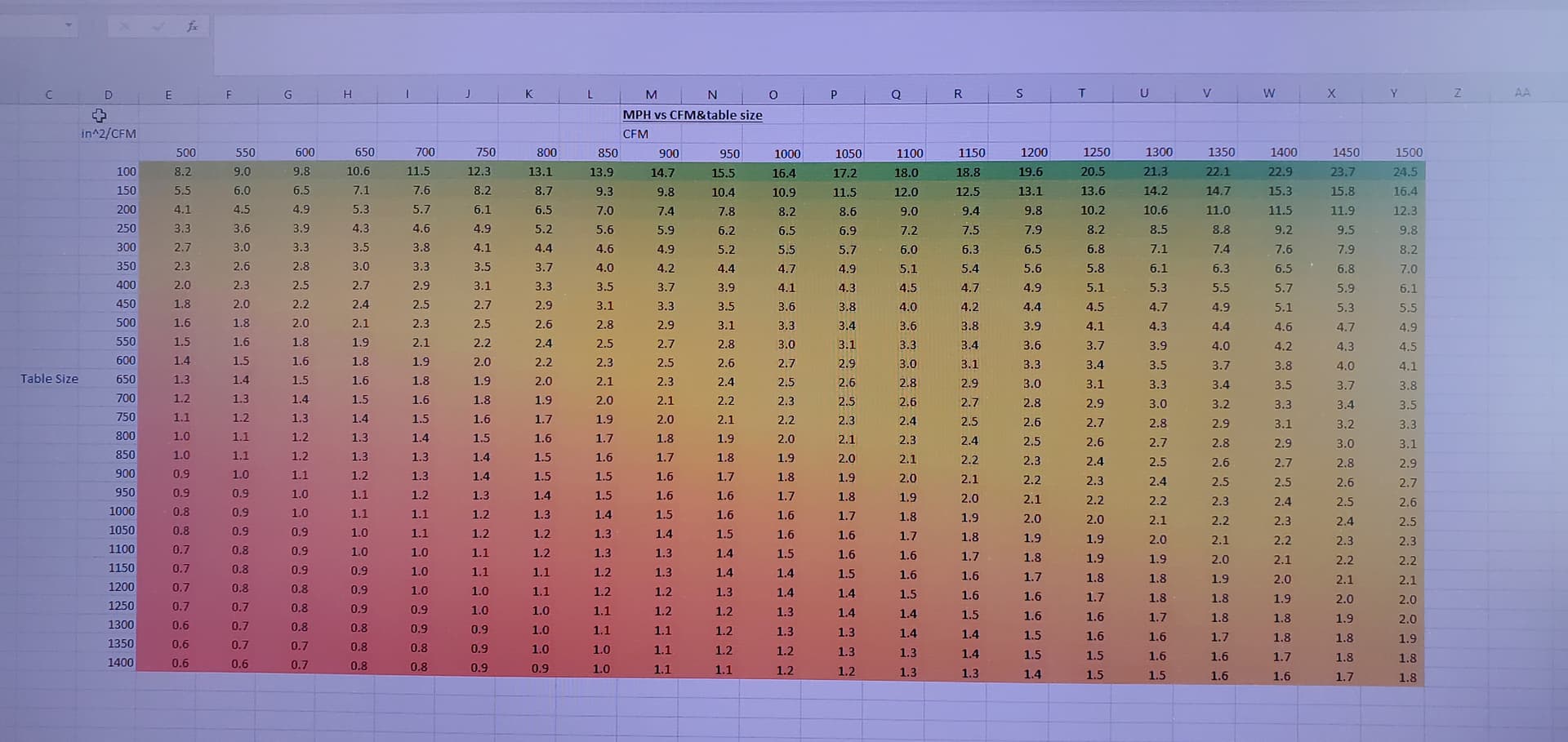
Task: Select the 'in^2/CFM' label cell
Action: point(109,133)
